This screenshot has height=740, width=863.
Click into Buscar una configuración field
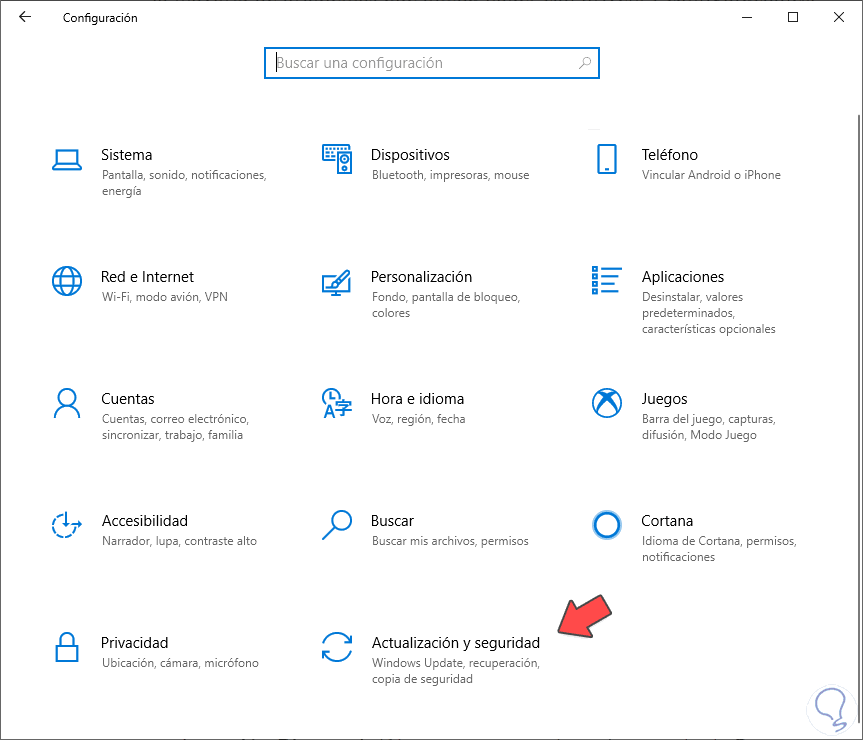pyautogui.click(x=432, y=63)
